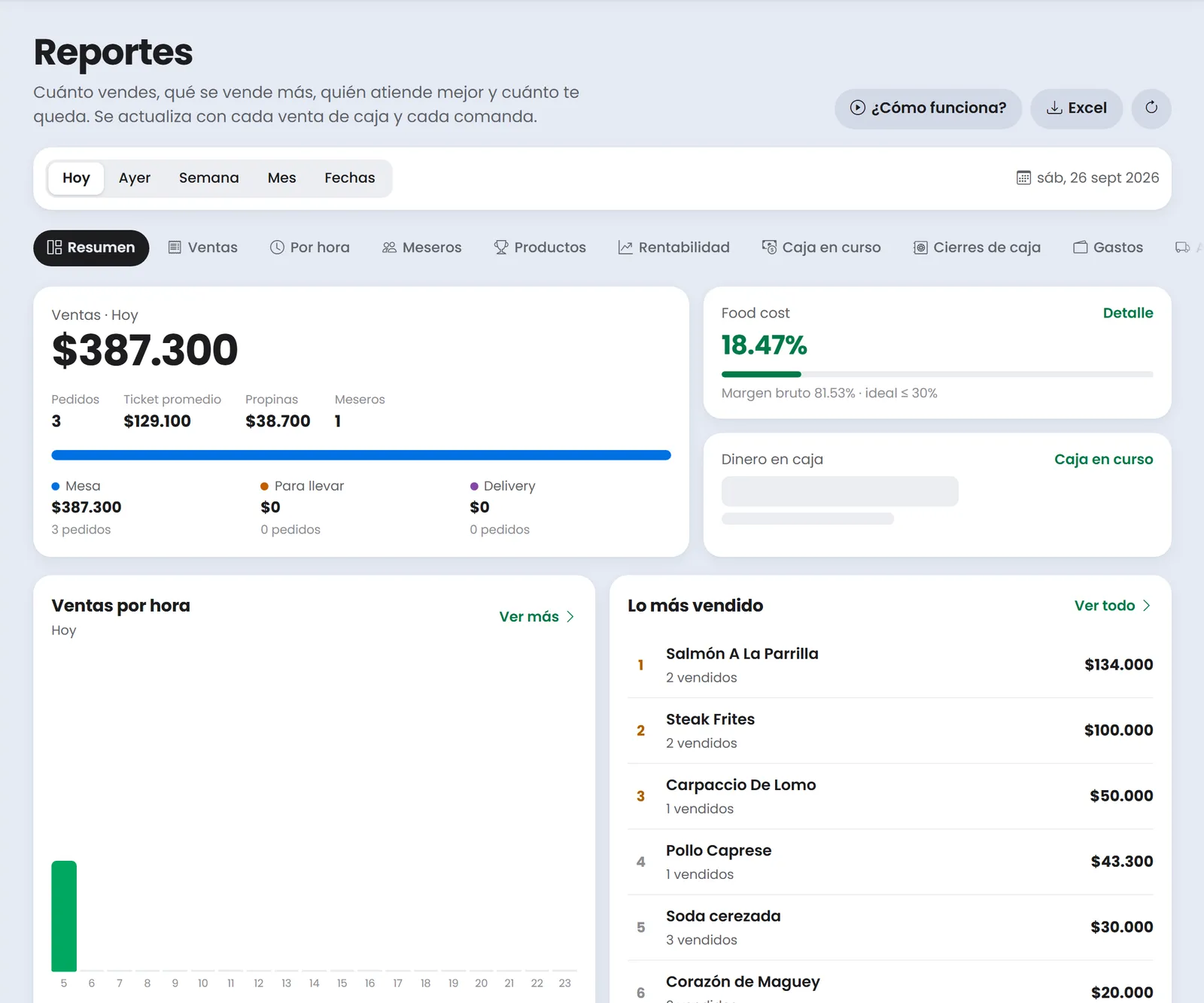Click the green hour 5 sales bar
This screenshot has height=1003, width=1204.
point(64,916)
